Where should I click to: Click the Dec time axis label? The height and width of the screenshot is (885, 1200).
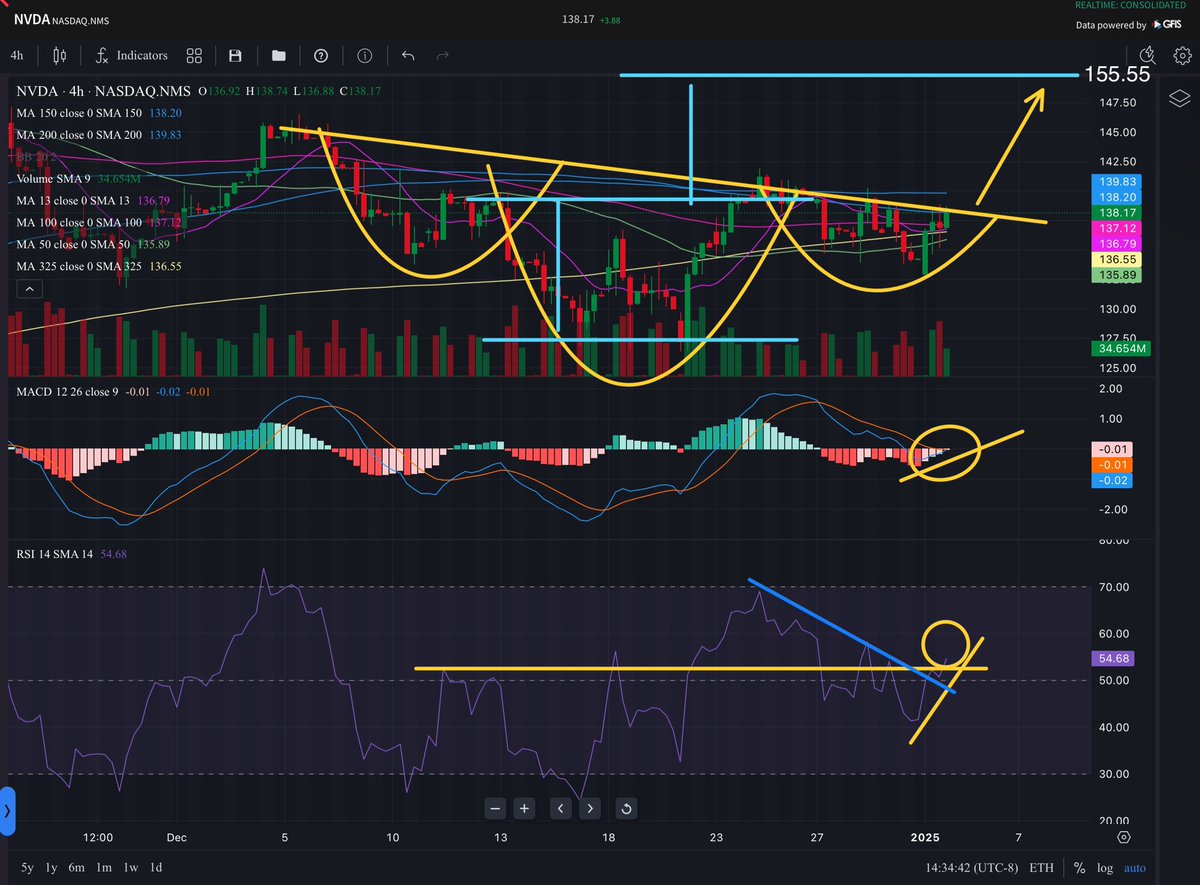tap(176, 836)
